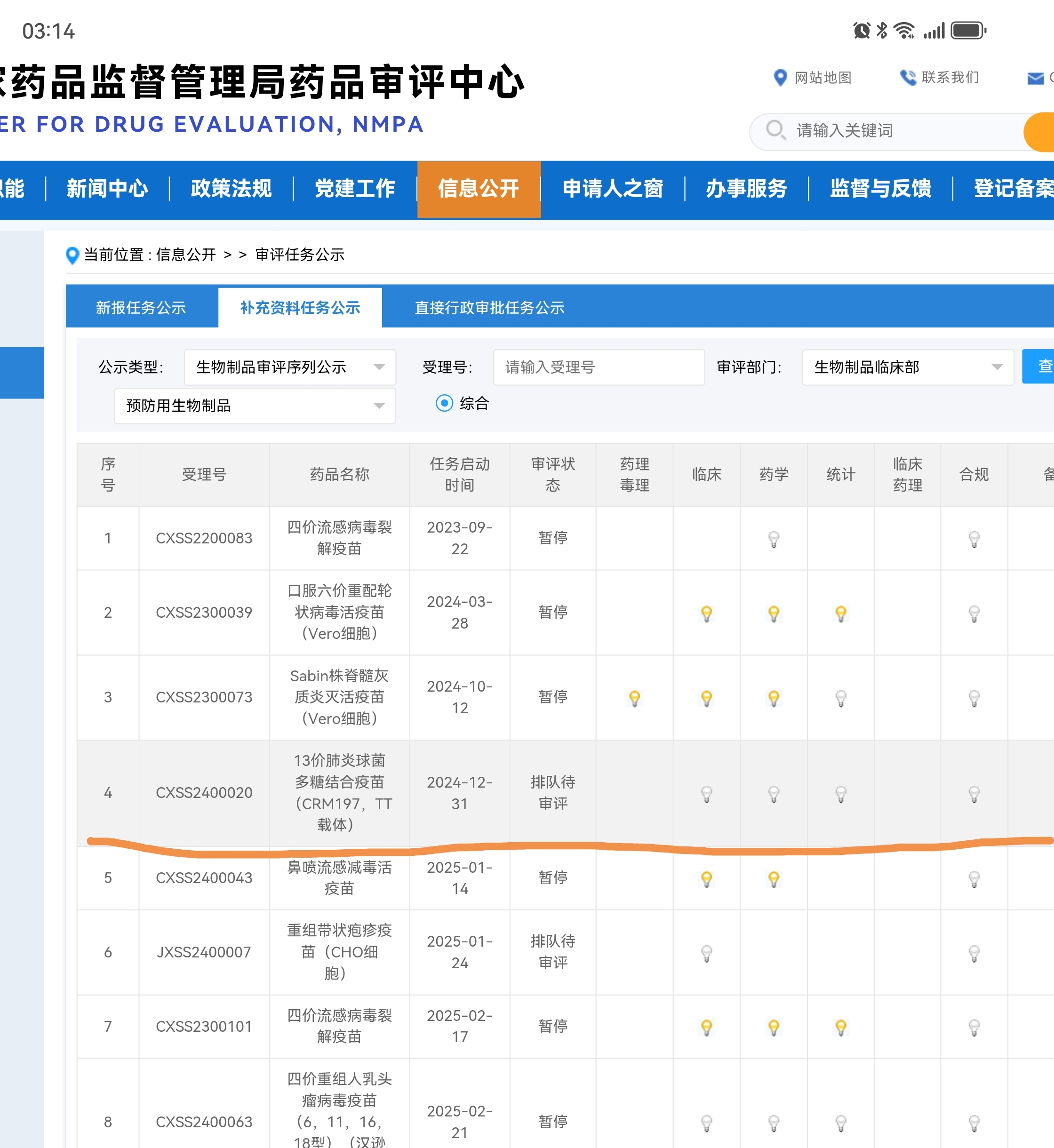1054x1148 pixels.
Task: Click the Wi-Fi status icon
Action: 904,30
